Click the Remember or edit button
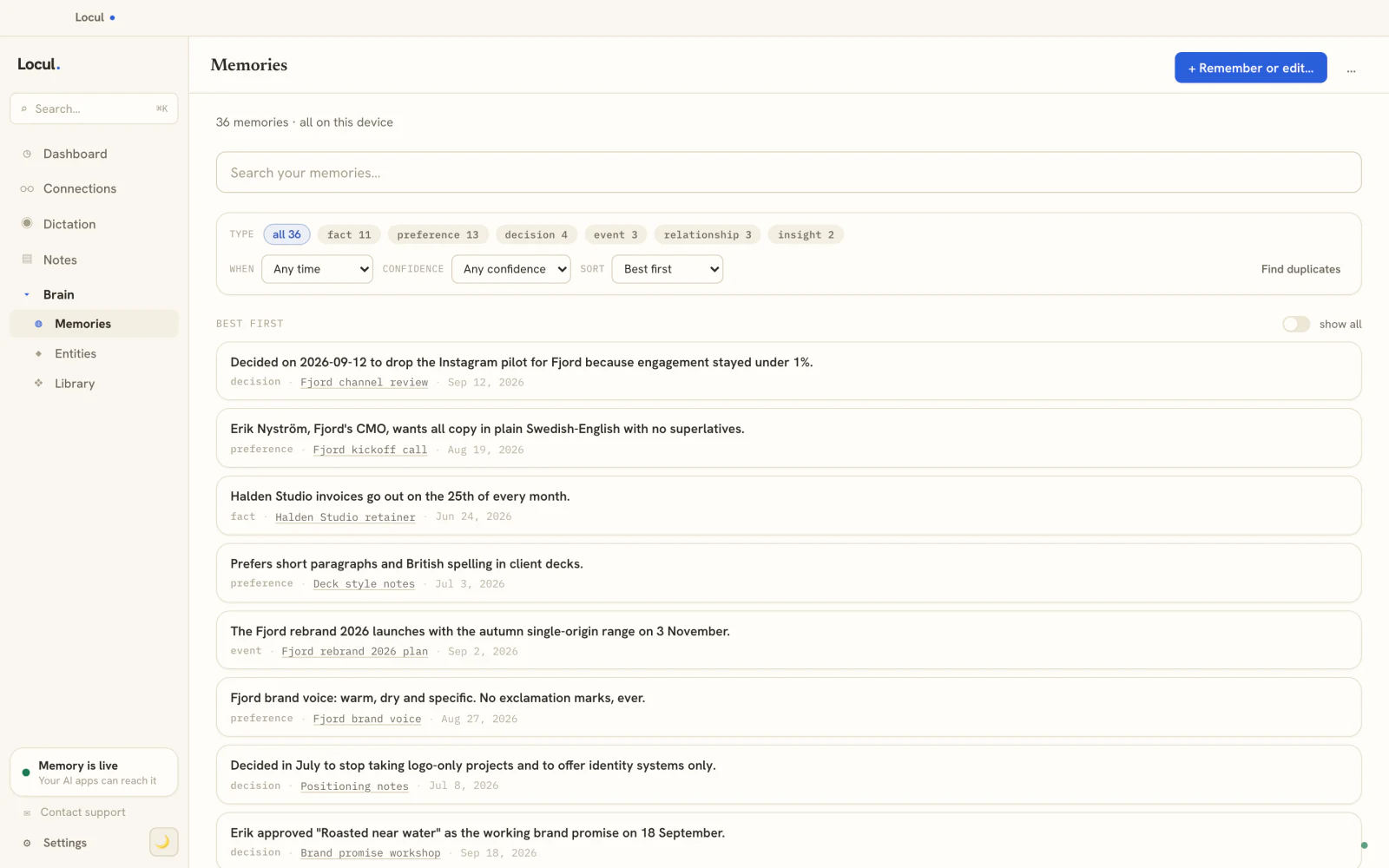The image size is (1389, 868). pyautogui.click(x=1250, y=68)
